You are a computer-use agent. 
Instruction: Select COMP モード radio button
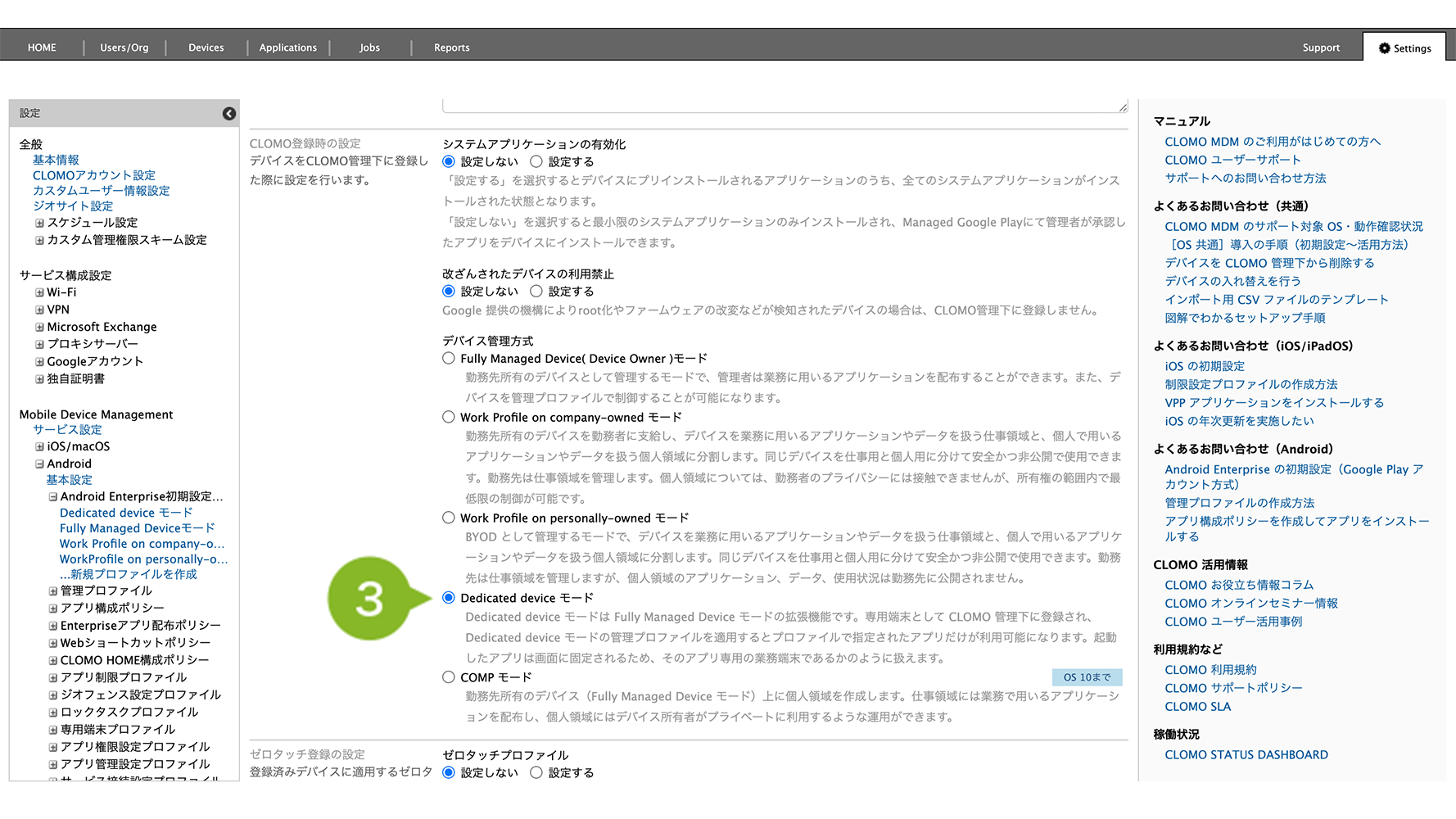click(x=449, y=677)
